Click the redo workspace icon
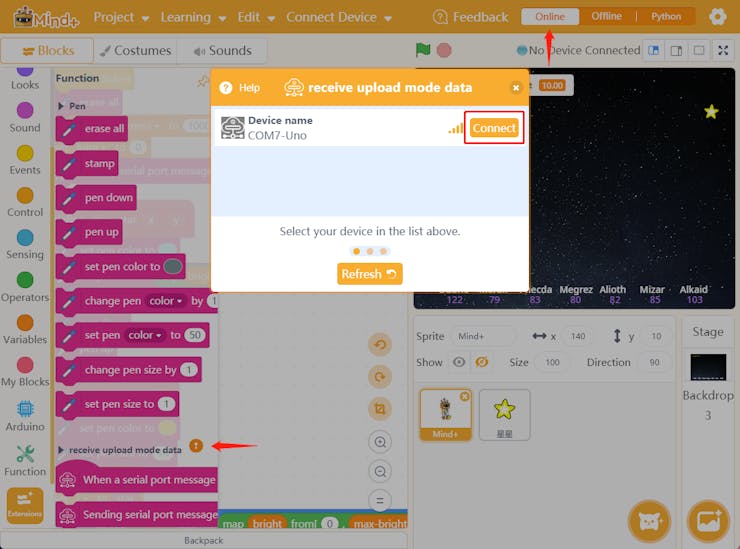This screenshot has width=740, height=549. pyautogui.click(x=380, y=377)
